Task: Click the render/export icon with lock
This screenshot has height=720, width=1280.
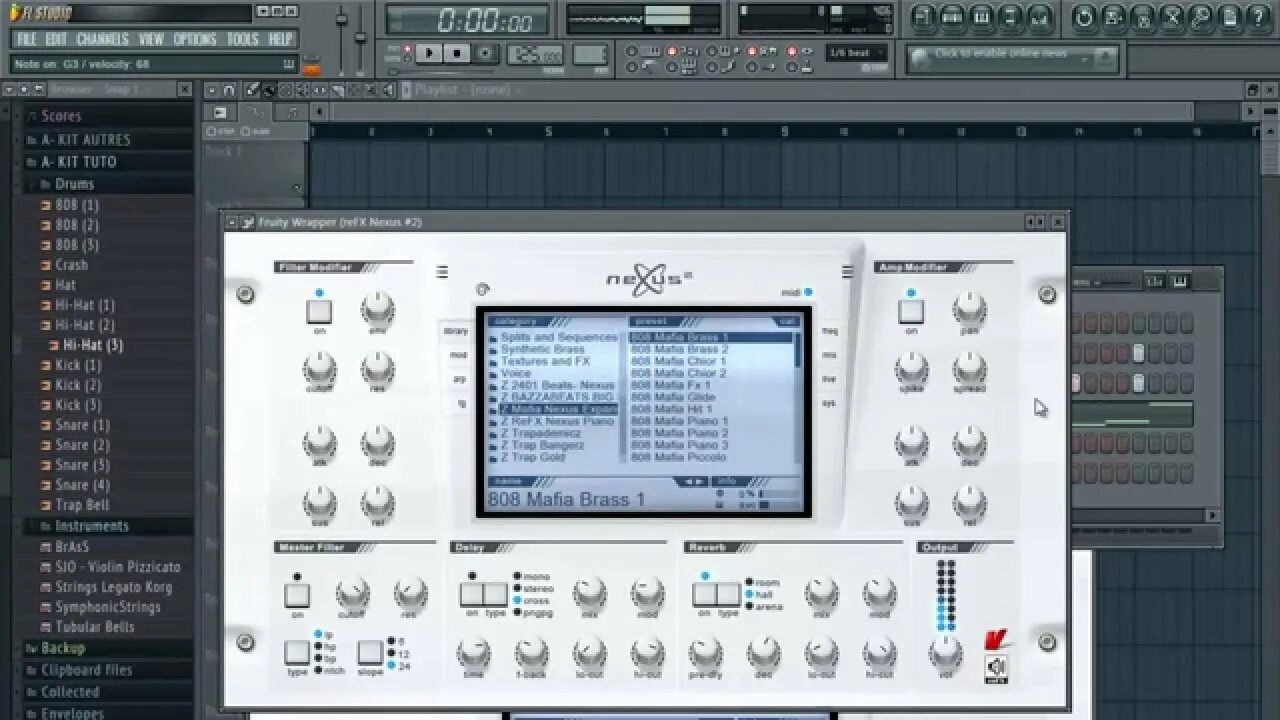Action: click(1143, 16)
